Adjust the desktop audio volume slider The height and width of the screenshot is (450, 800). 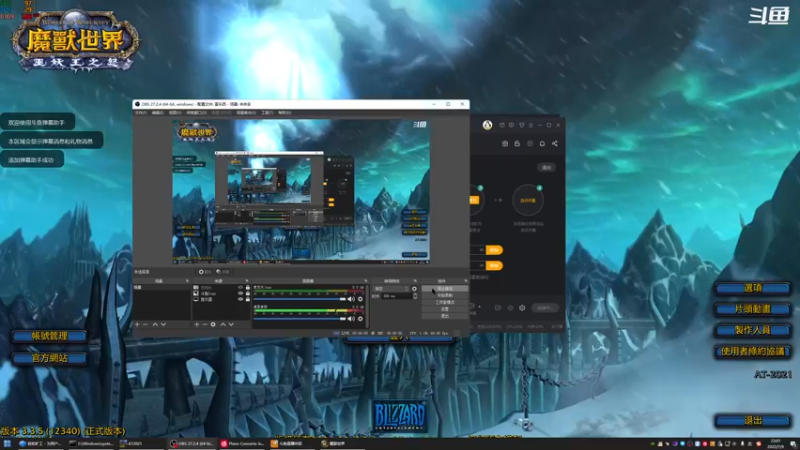(x=300, y=319)
